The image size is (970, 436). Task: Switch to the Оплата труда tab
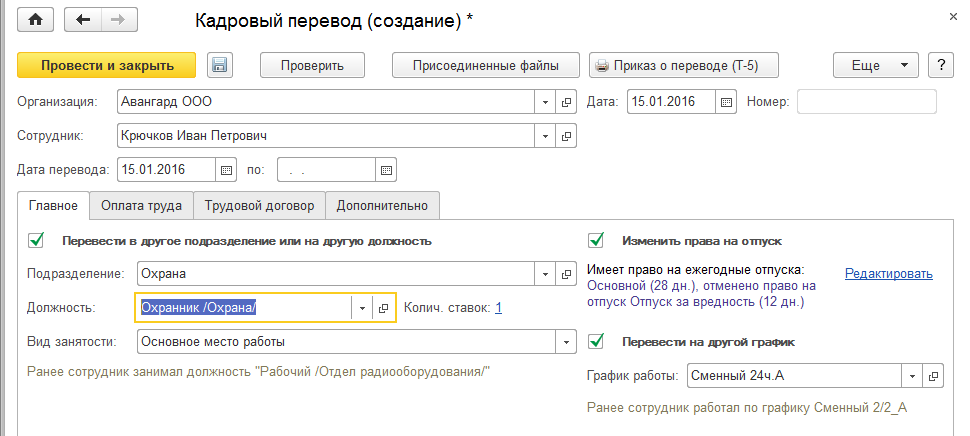point(140,206)
